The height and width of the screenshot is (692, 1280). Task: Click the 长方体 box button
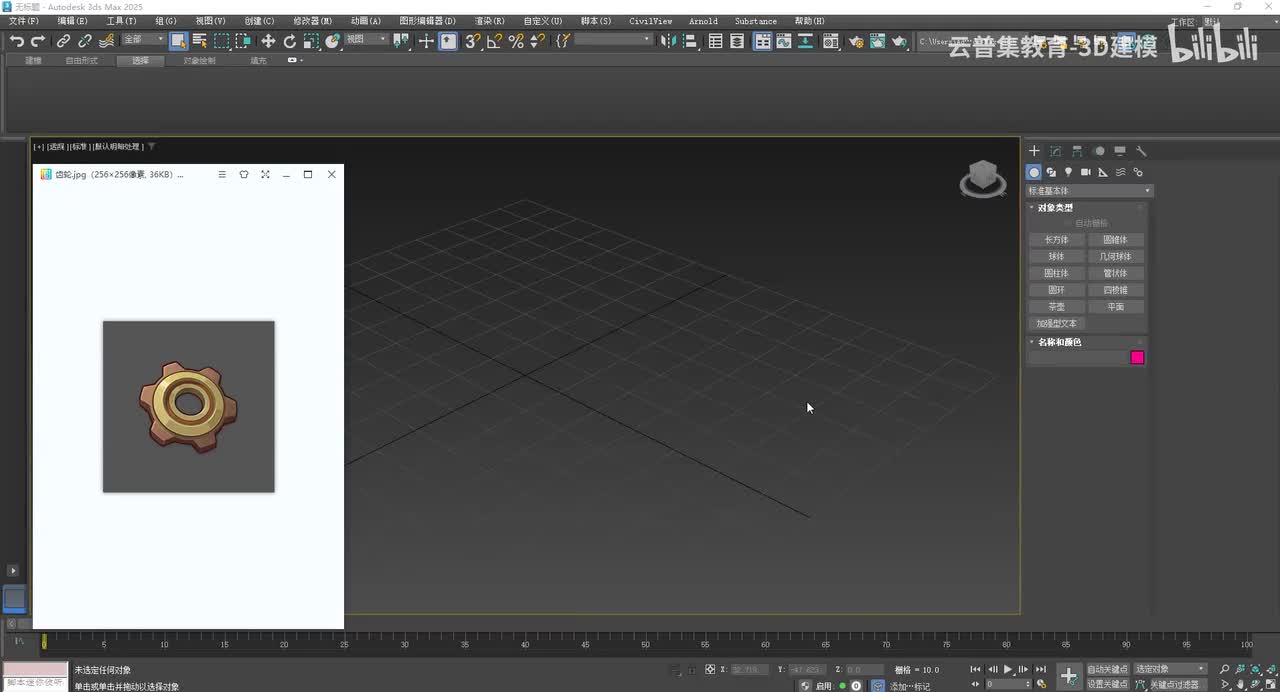(x=1056, y=240)
